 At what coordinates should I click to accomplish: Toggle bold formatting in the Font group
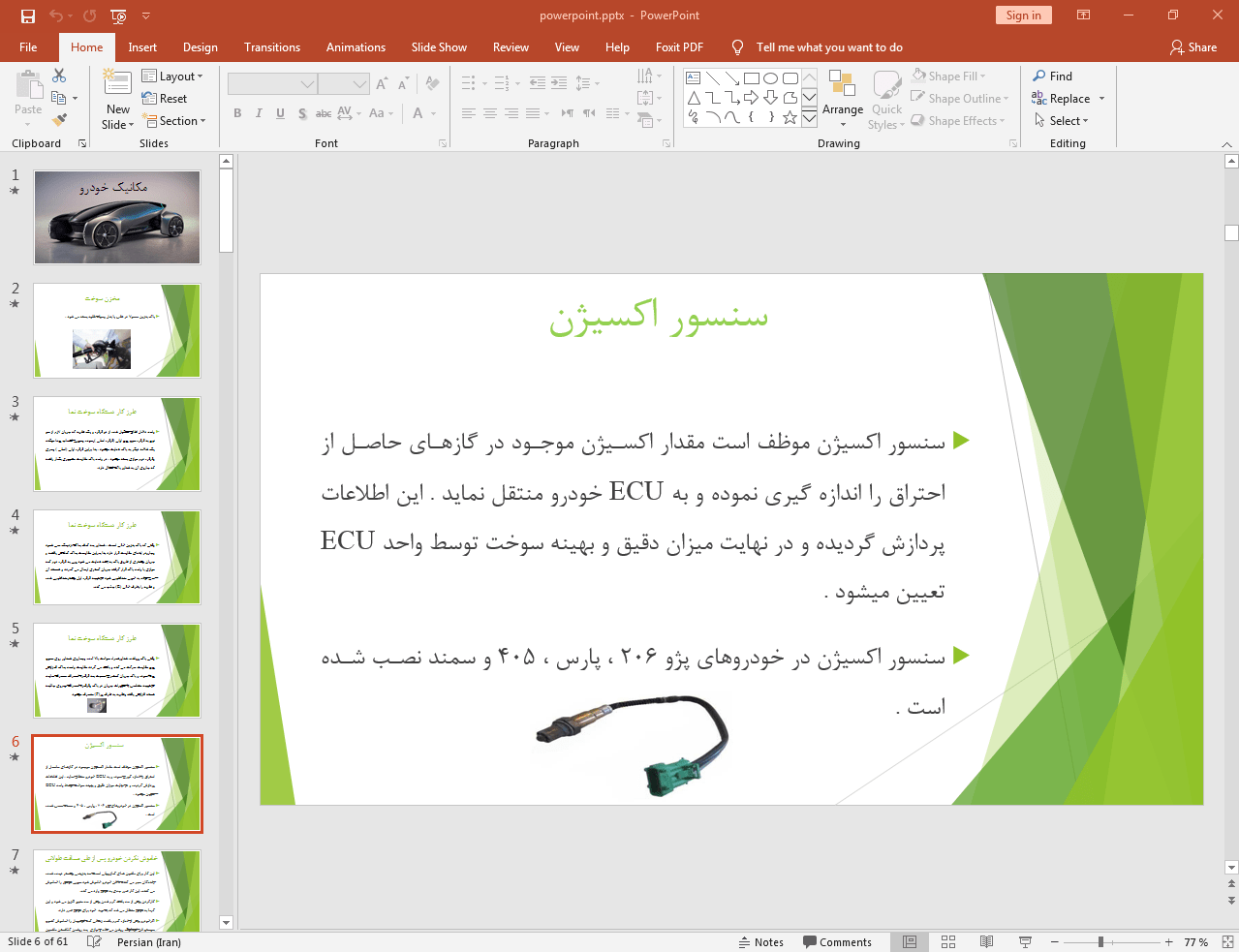236,113
